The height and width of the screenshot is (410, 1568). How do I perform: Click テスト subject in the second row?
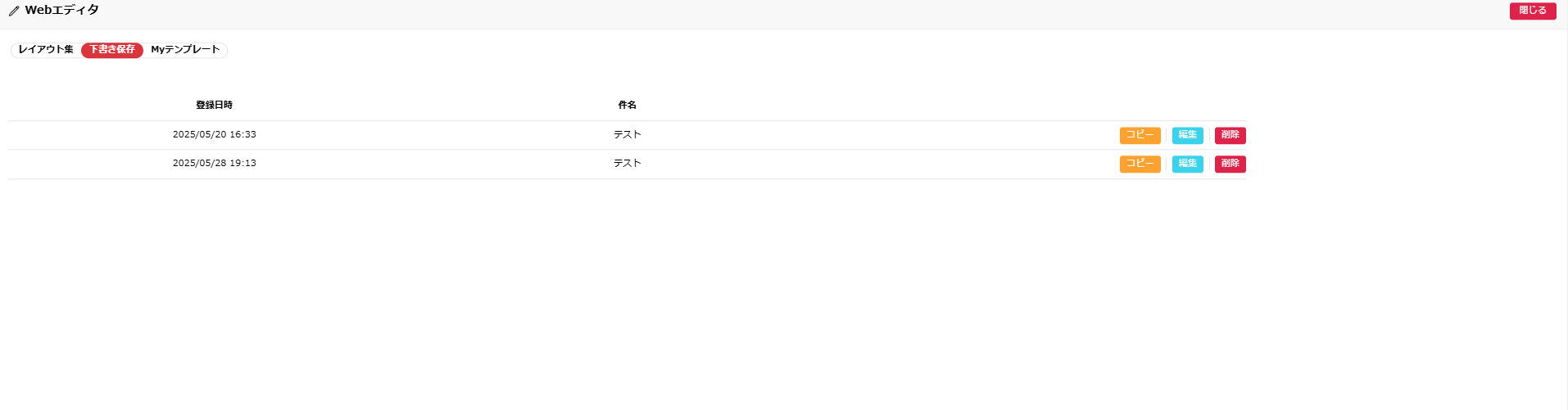(627, 164)
